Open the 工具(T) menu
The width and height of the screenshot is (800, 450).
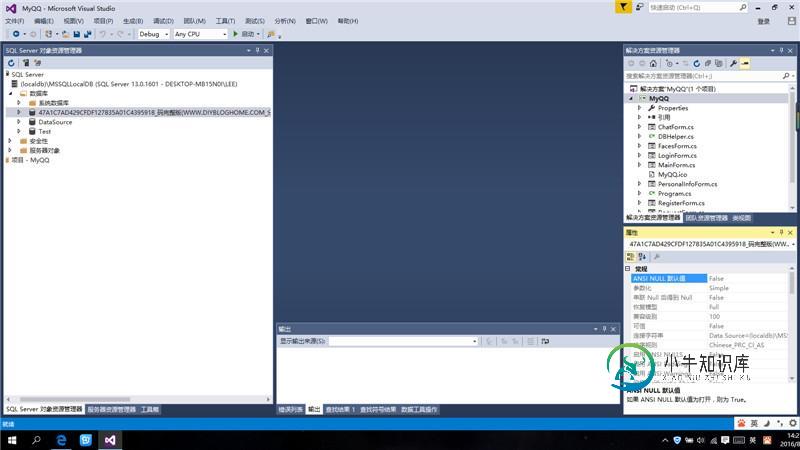(225, 21)
